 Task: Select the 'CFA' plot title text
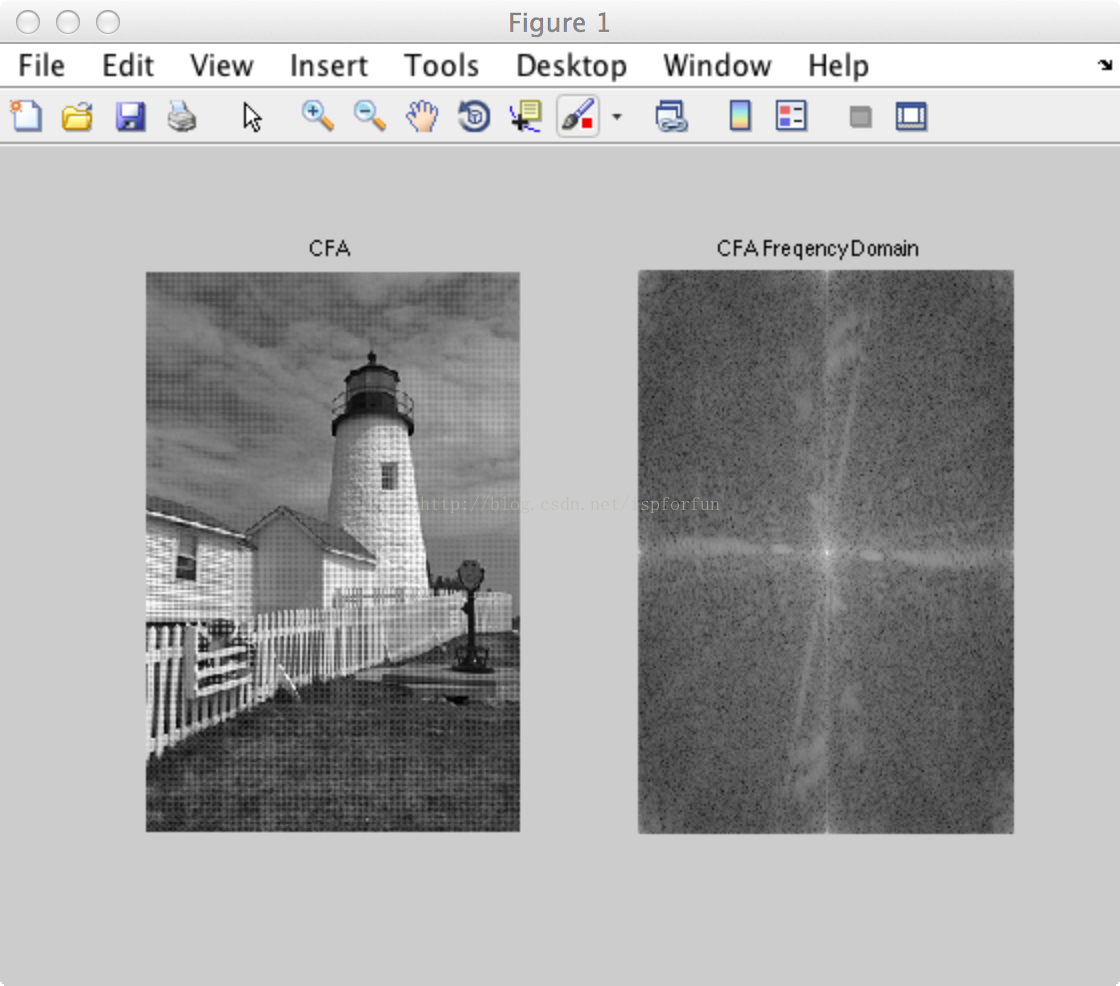(329, 248)
